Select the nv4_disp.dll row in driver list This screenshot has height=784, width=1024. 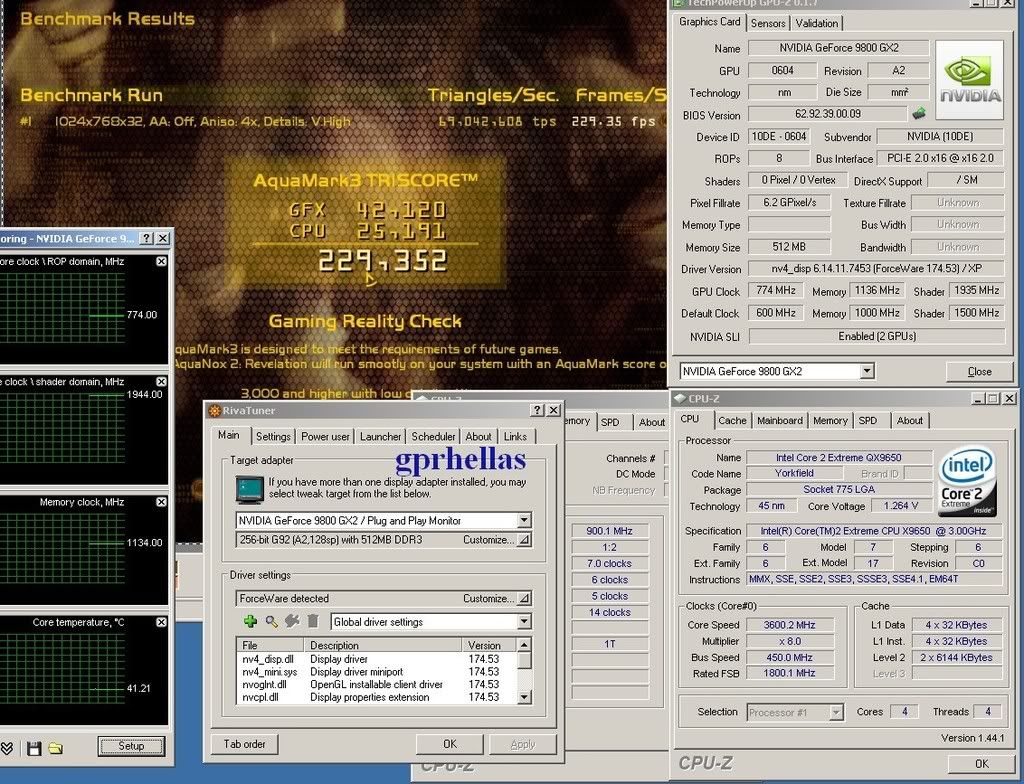[377, 659]
